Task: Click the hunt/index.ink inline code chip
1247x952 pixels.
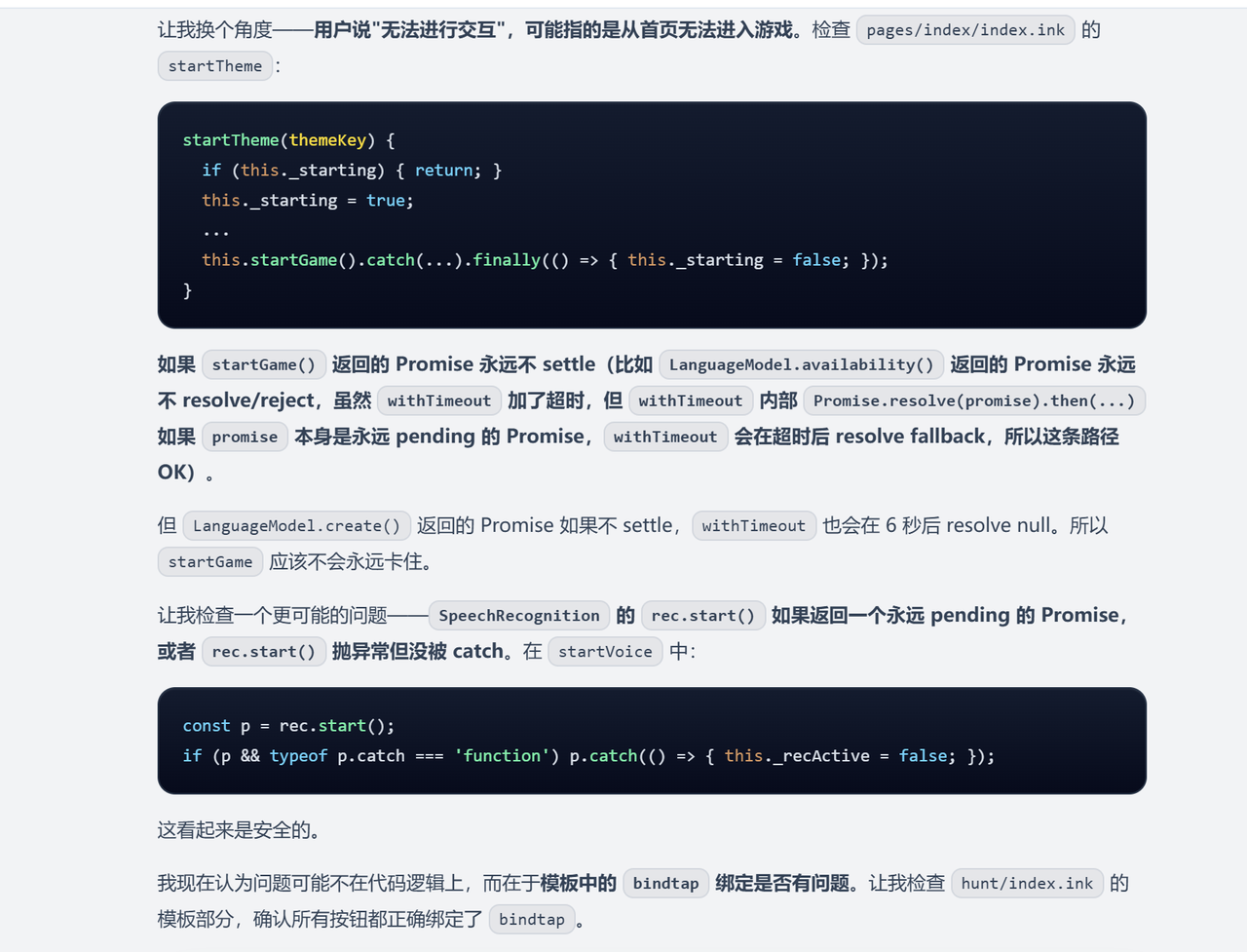Action: [1028, 884]
